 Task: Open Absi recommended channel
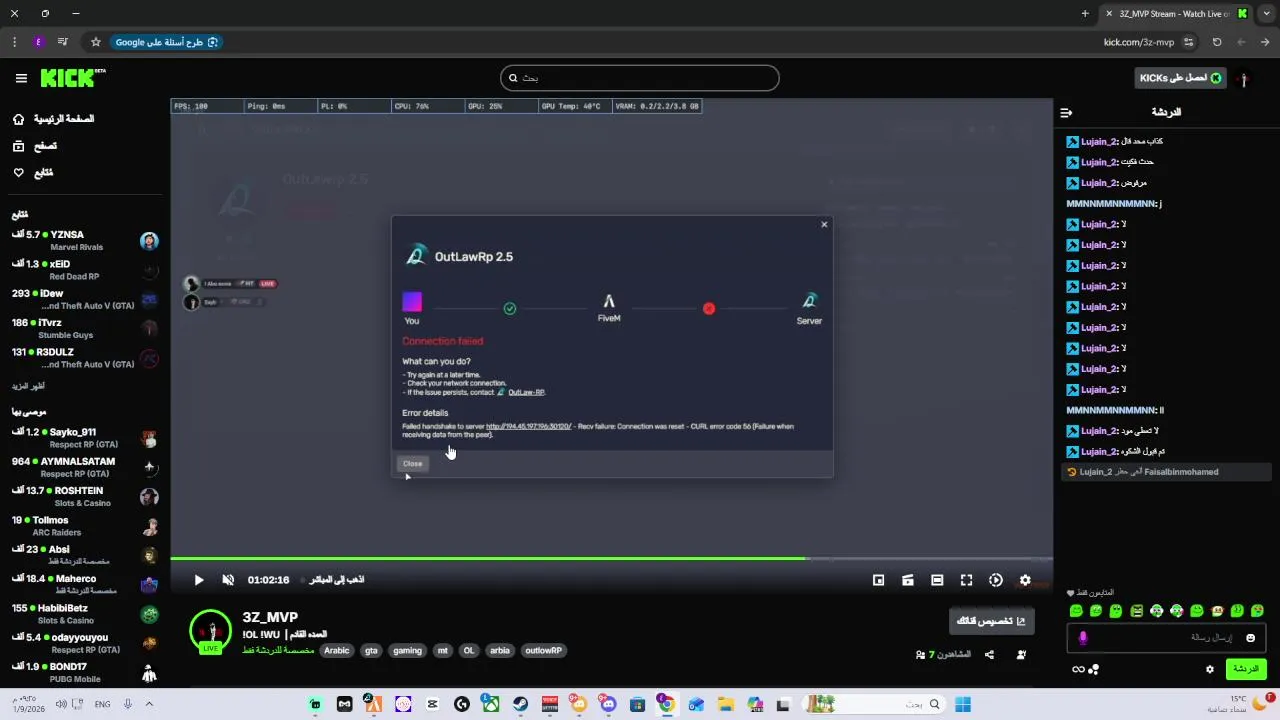coord(85,555)
